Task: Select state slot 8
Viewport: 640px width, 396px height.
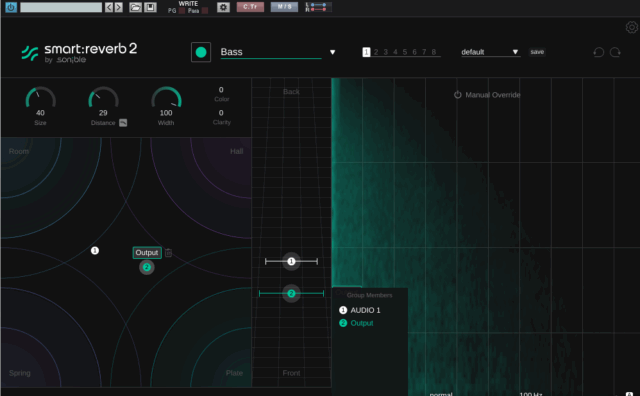Action: [434, 52]
